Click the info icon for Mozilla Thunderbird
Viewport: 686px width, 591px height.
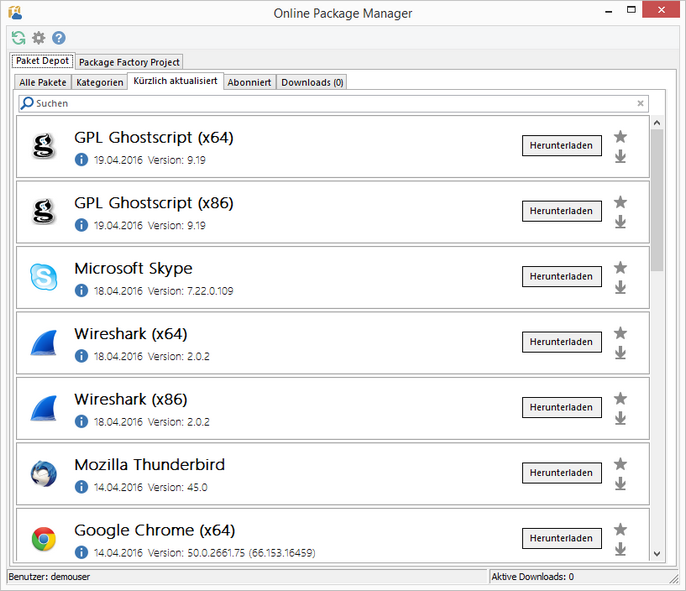pyautogui.click(x=82, y=488)
